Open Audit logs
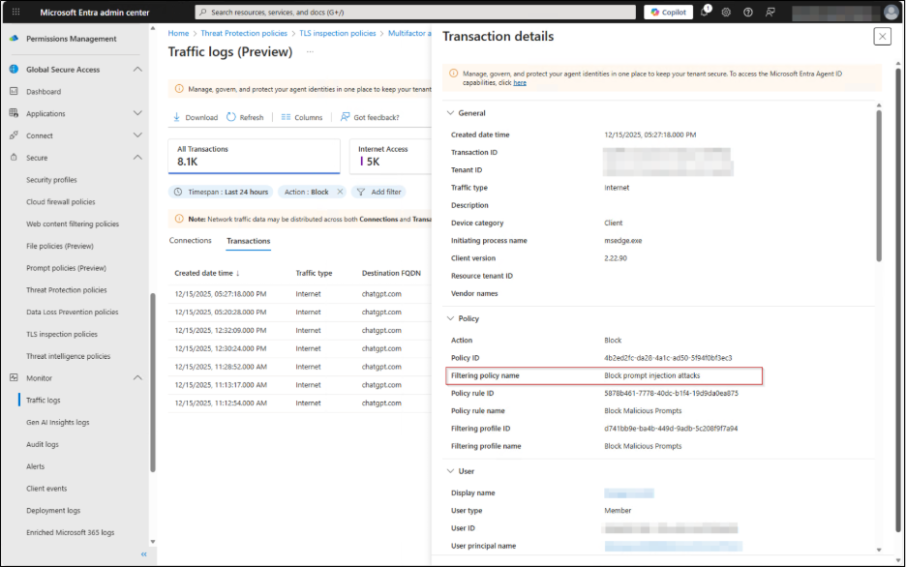Screen dimensions: 906x567 coord(42,444)
